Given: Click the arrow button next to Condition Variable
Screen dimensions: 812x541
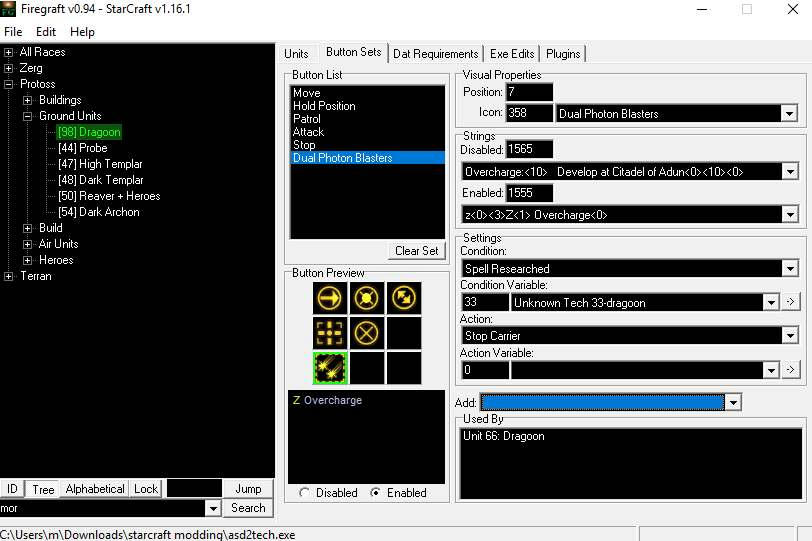Looking at the screenshot, I should tap(791, 302).
